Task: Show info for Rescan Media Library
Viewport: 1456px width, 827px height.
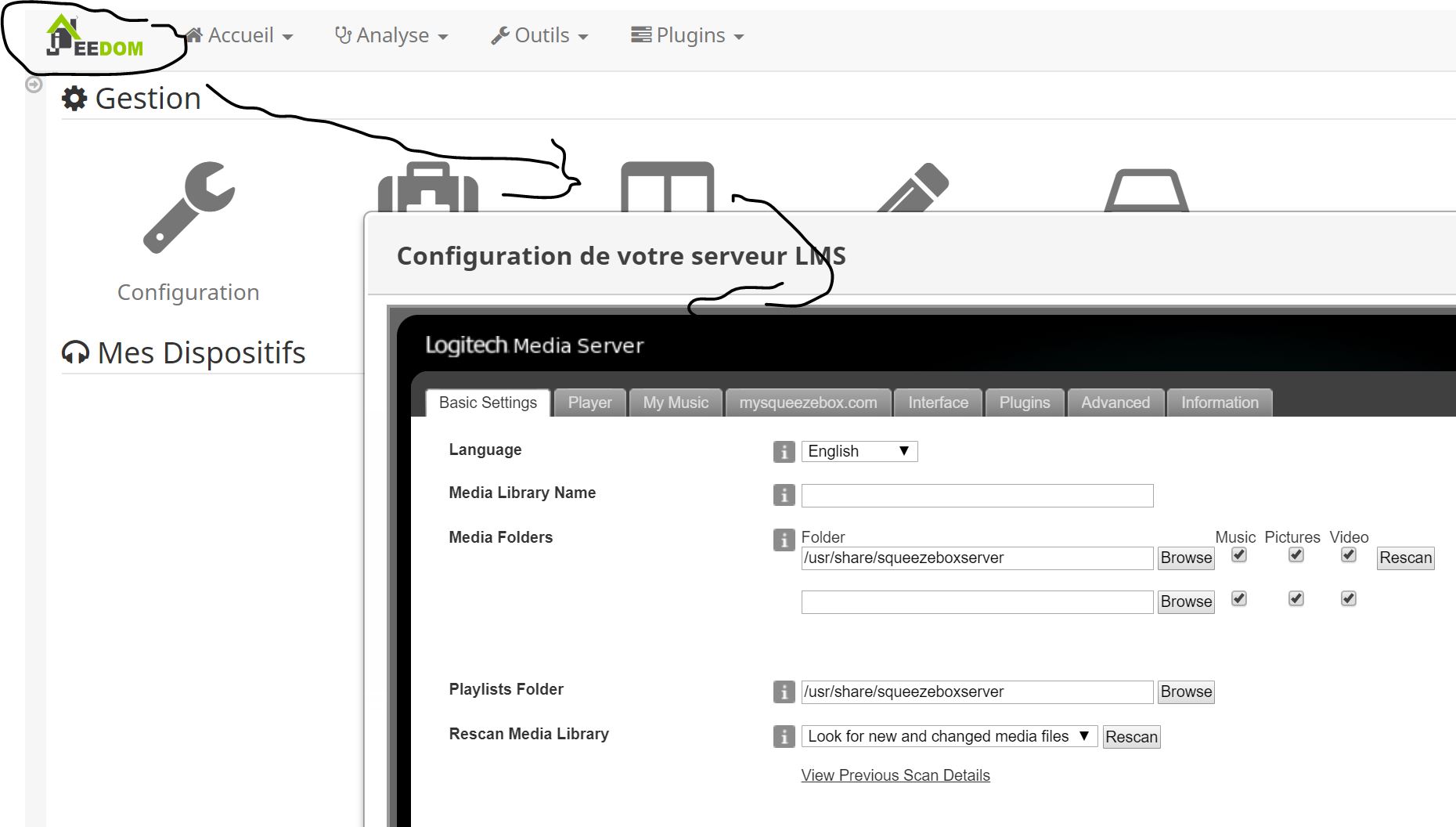Action: 784,736
